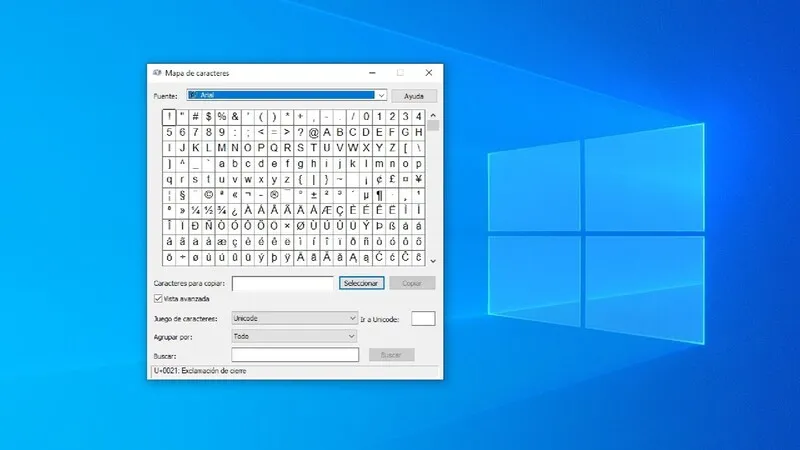Click the character grid scroll-up arrow
The height and width of the screenshot is (450, 800).
[x=433, y=115]
